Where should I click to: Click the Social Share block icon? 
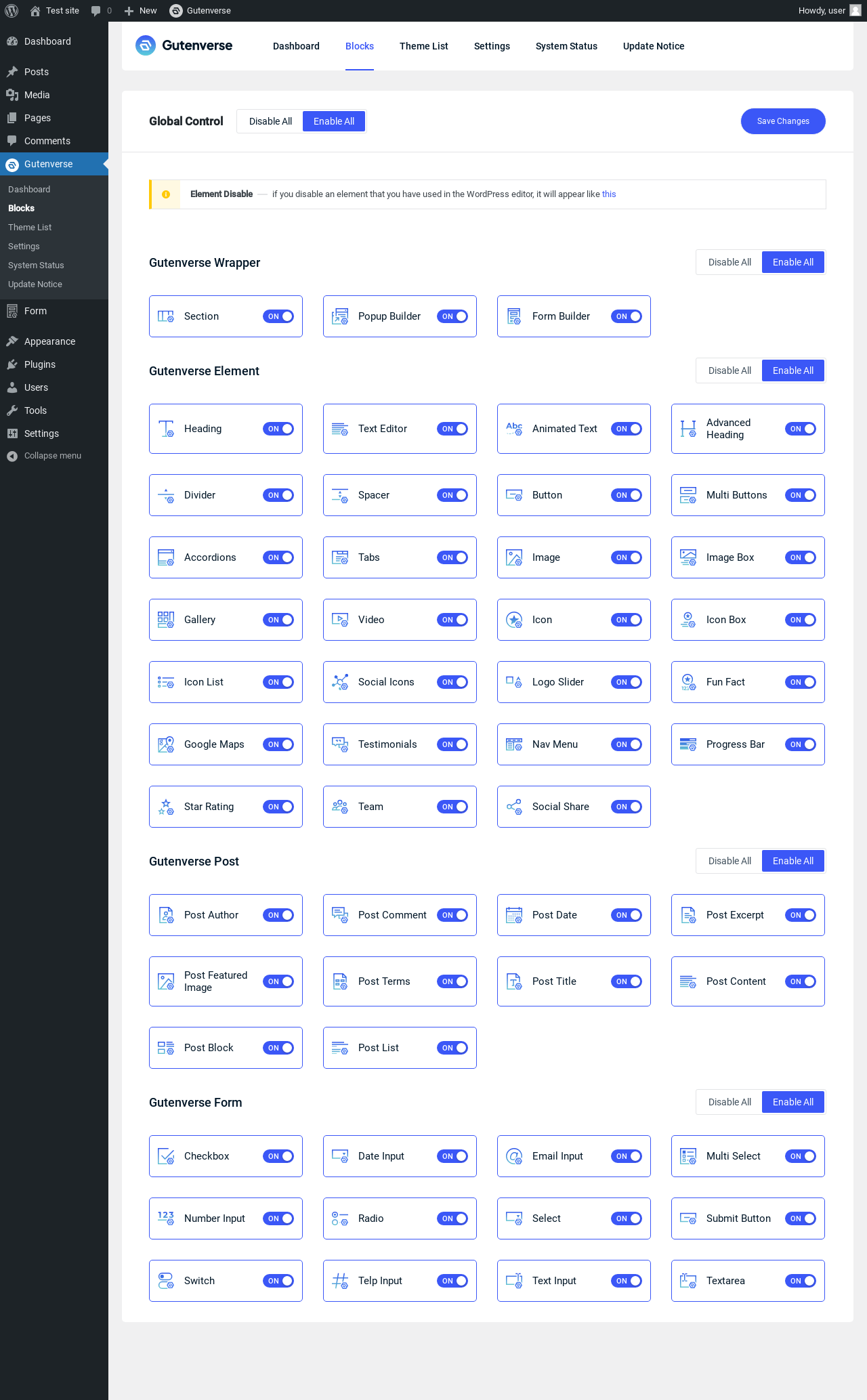click(514, 807)
